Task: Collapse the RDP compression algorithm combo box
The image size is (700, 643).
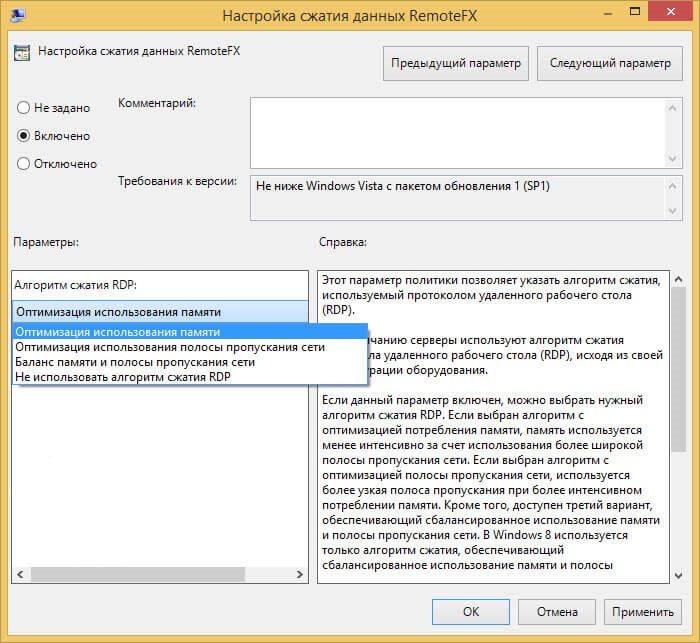Action: [x=160, y=312]
